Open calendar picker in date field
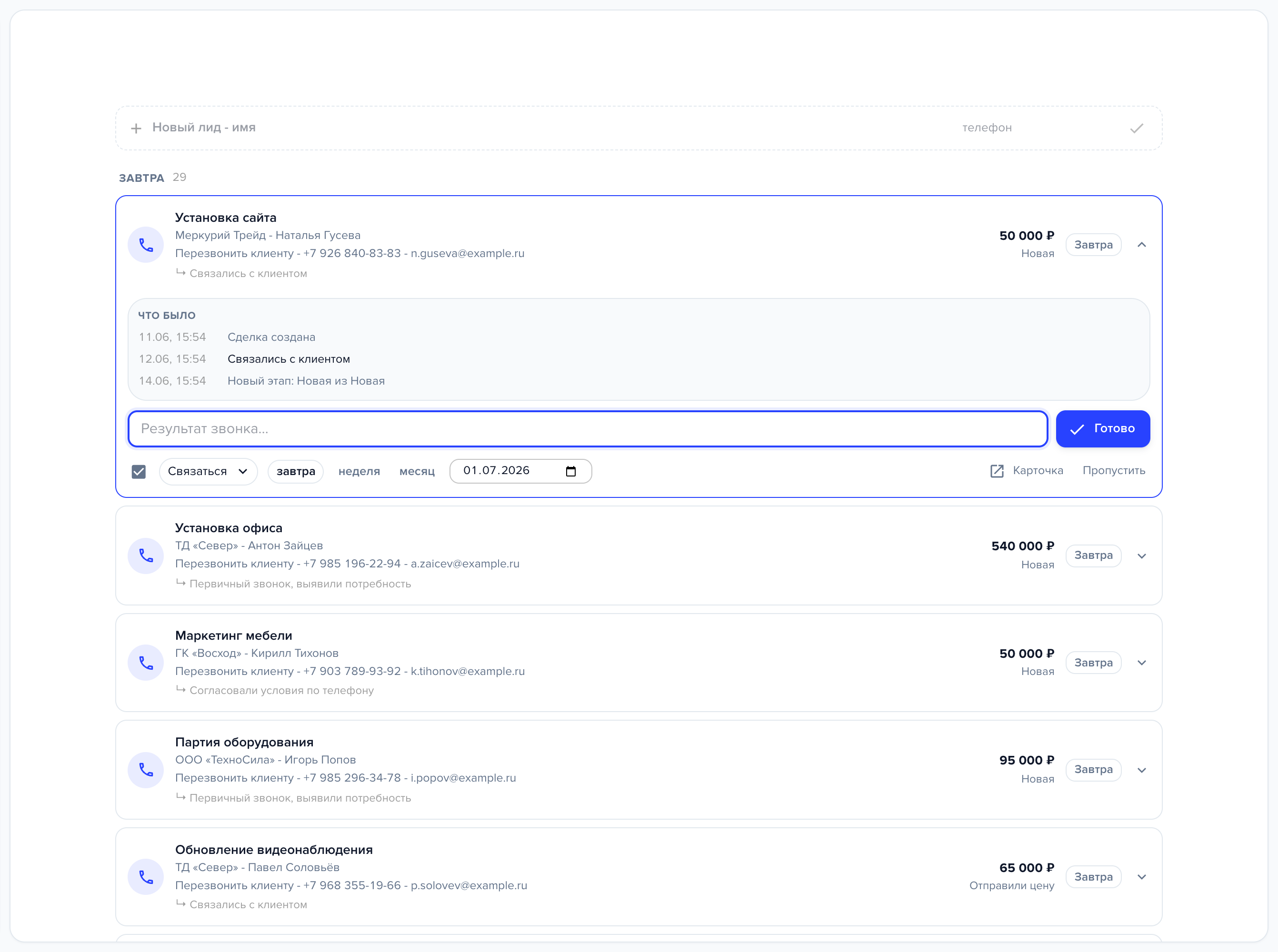Viewport: 1278px width, 952px height. click(571, 471)
